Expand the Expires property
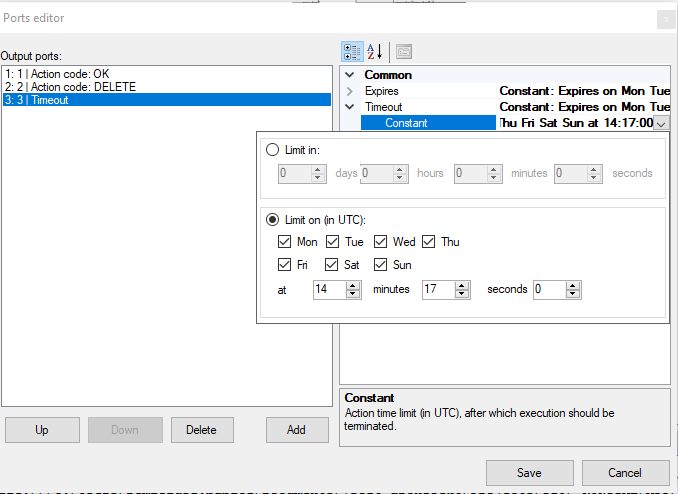Viewport: 678px width, 494px height. [350, 91]
